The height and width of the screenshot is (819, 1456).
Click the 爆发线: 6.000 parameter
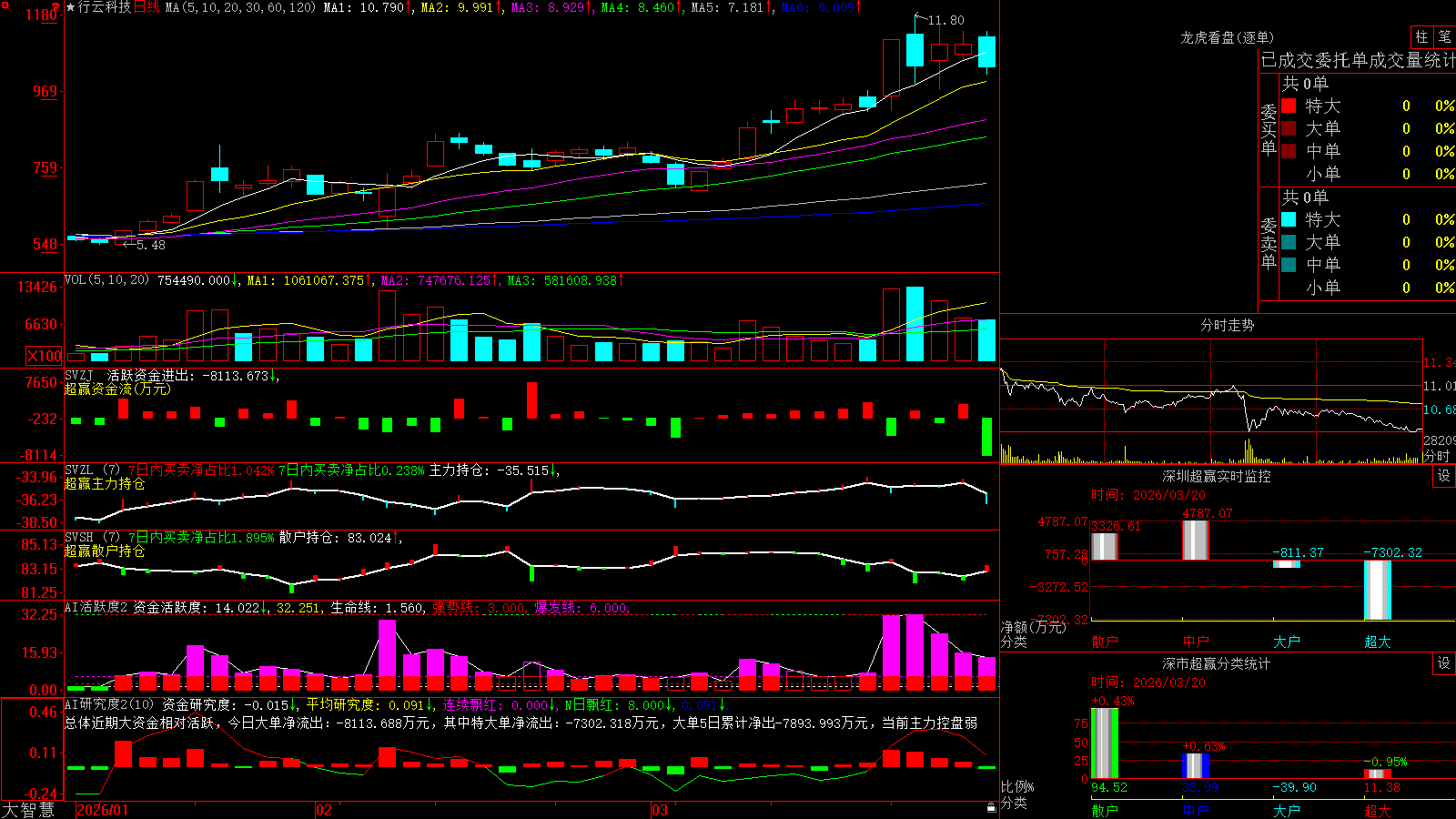581,608
